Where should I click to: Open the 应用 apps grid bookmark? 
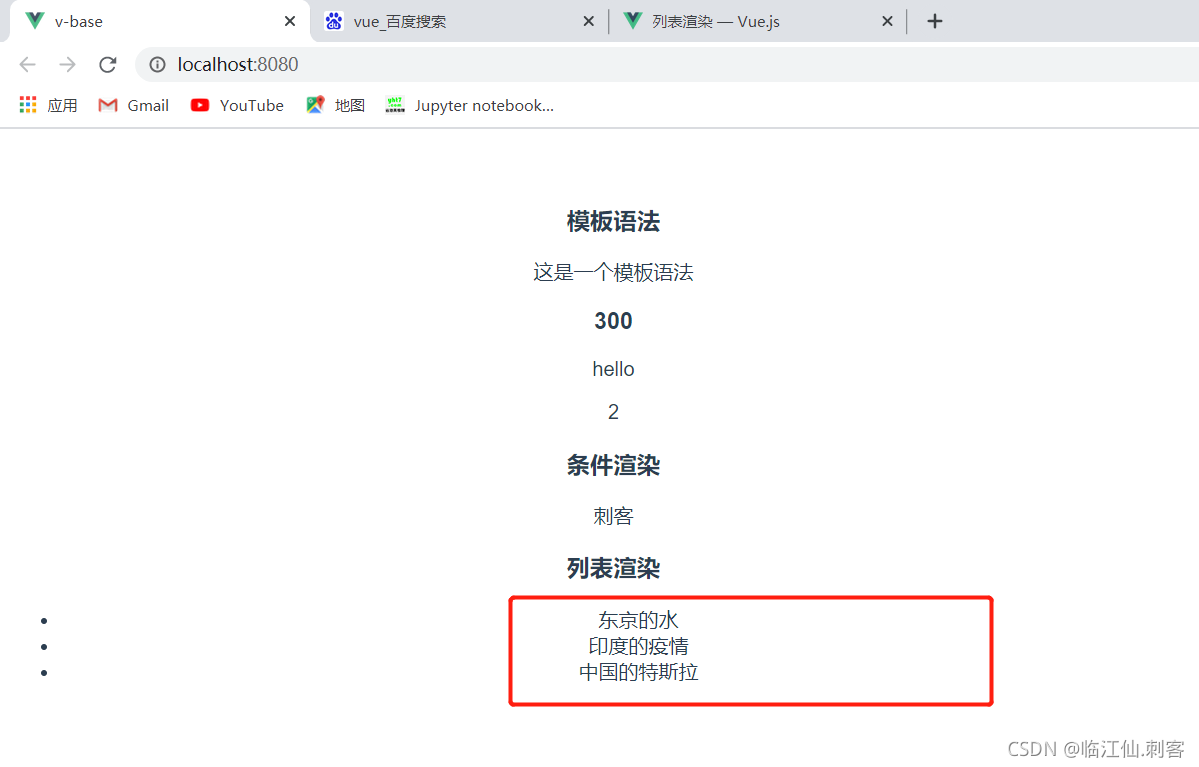[48, 106]
